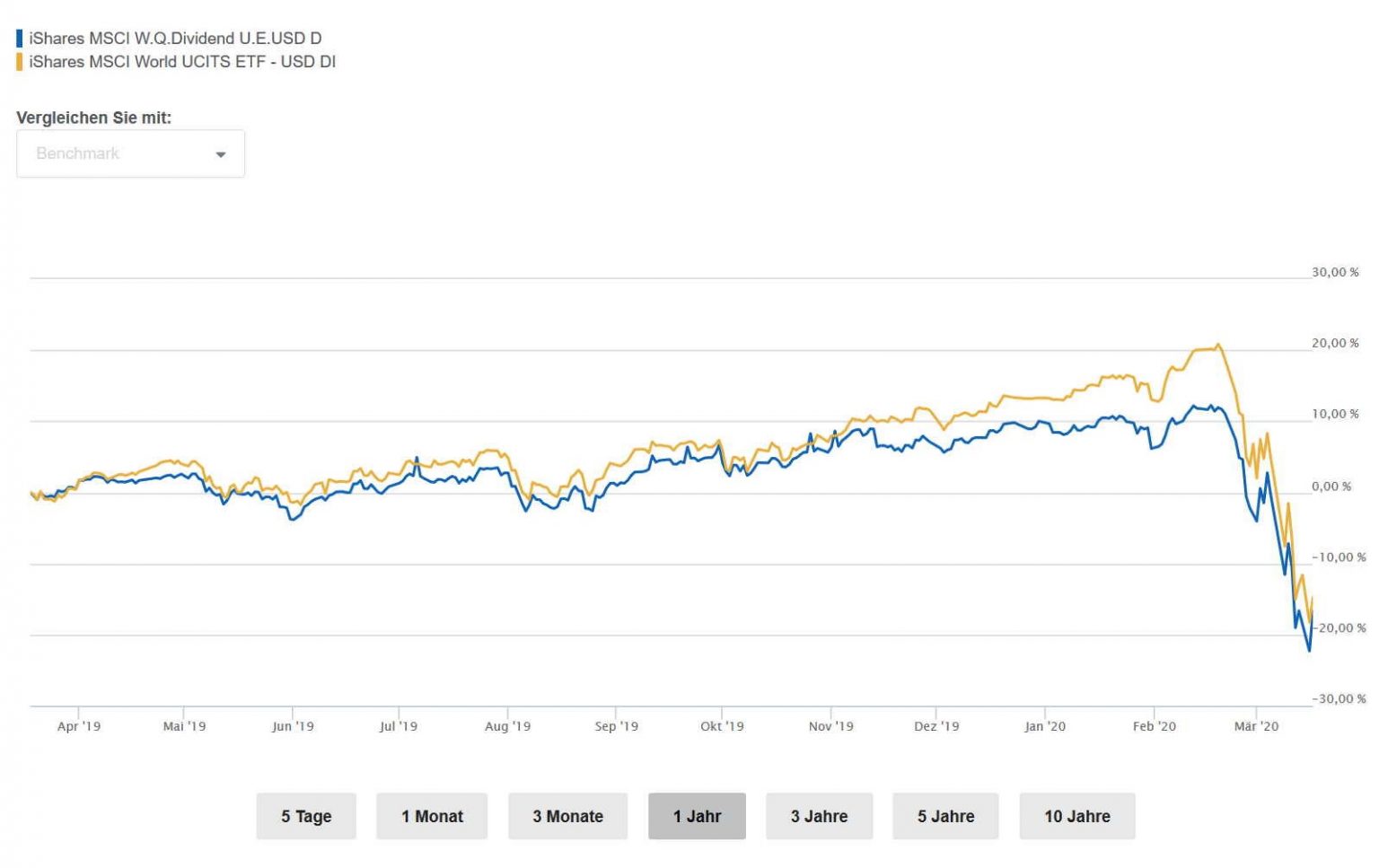
Task: Select the 5 Jahre time range
Action: 945,816
